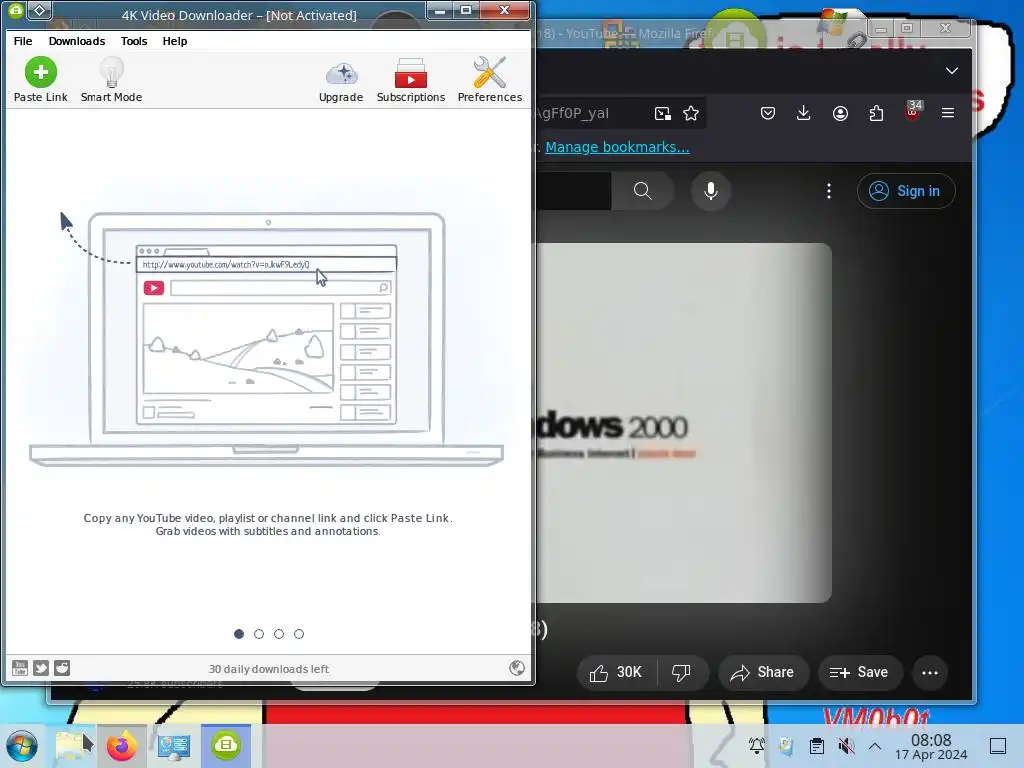Viewport: 1024px width, 768px height.
Task: Open more actions ellipsis under video
Action: coord(930,672)
